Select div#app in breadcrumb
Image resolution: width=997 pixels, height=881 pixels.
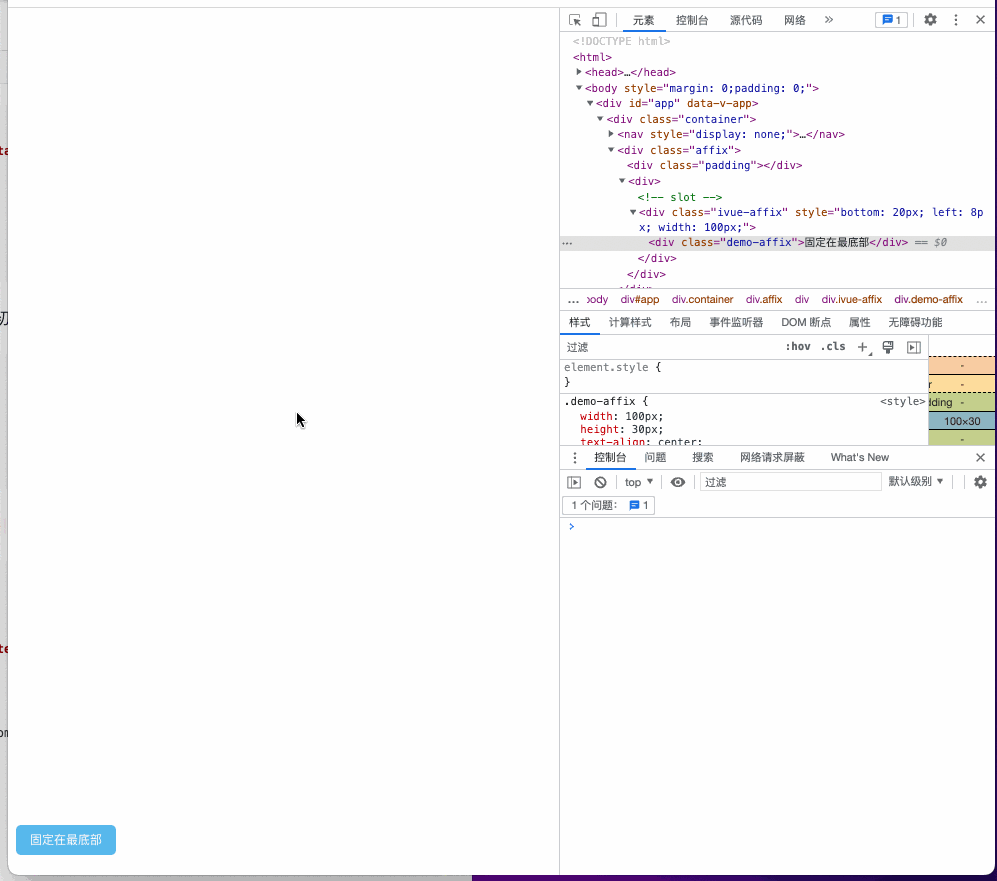(640, 299)
